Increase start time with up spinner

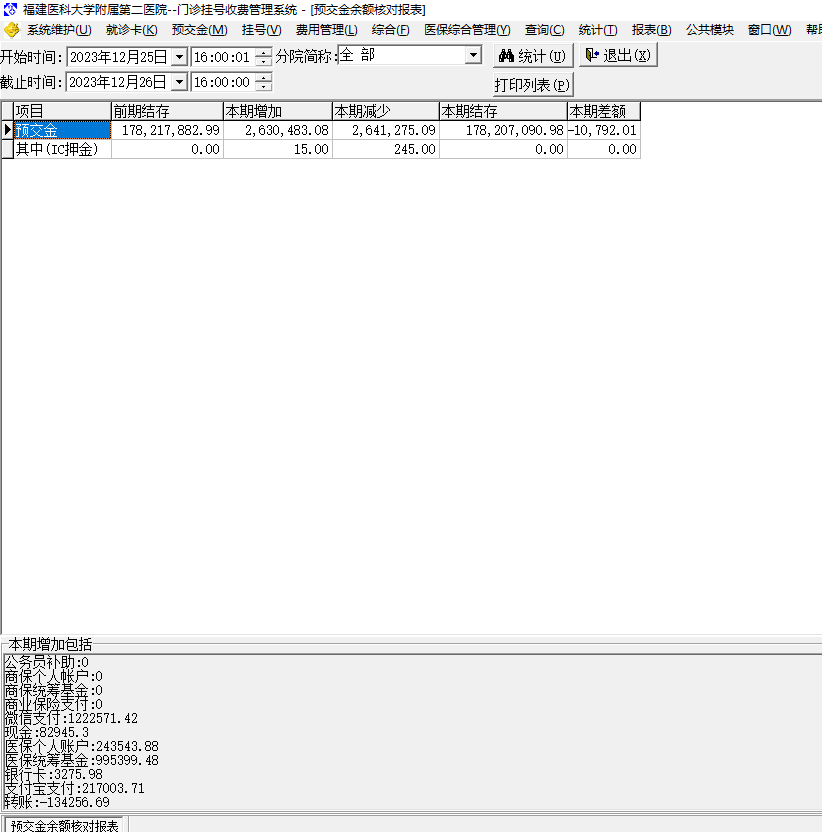click(x=263, y=52)
